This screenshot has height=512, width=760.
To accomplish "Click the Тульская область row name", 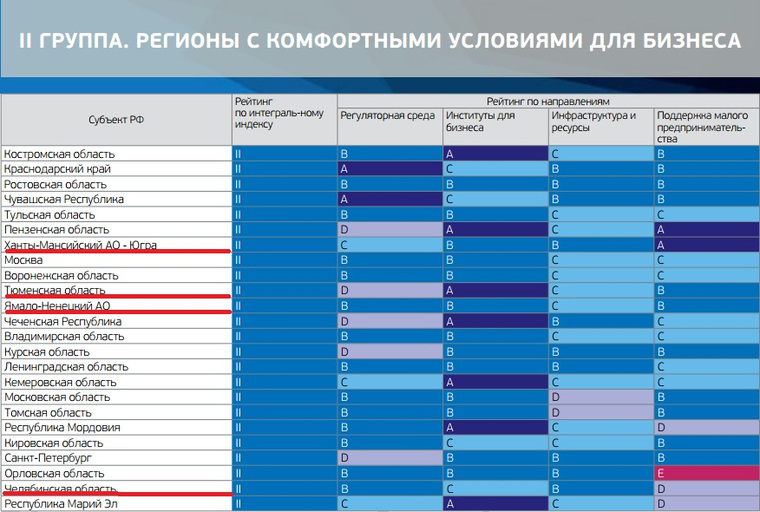I will point(49,215).
